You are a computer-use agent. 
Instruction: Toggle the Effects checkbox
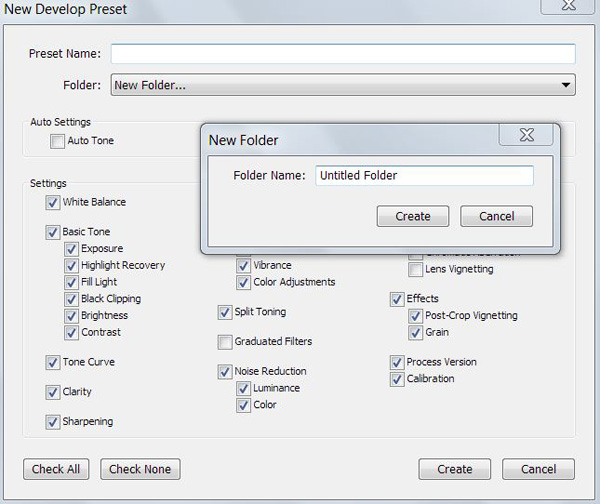[397, 299]
